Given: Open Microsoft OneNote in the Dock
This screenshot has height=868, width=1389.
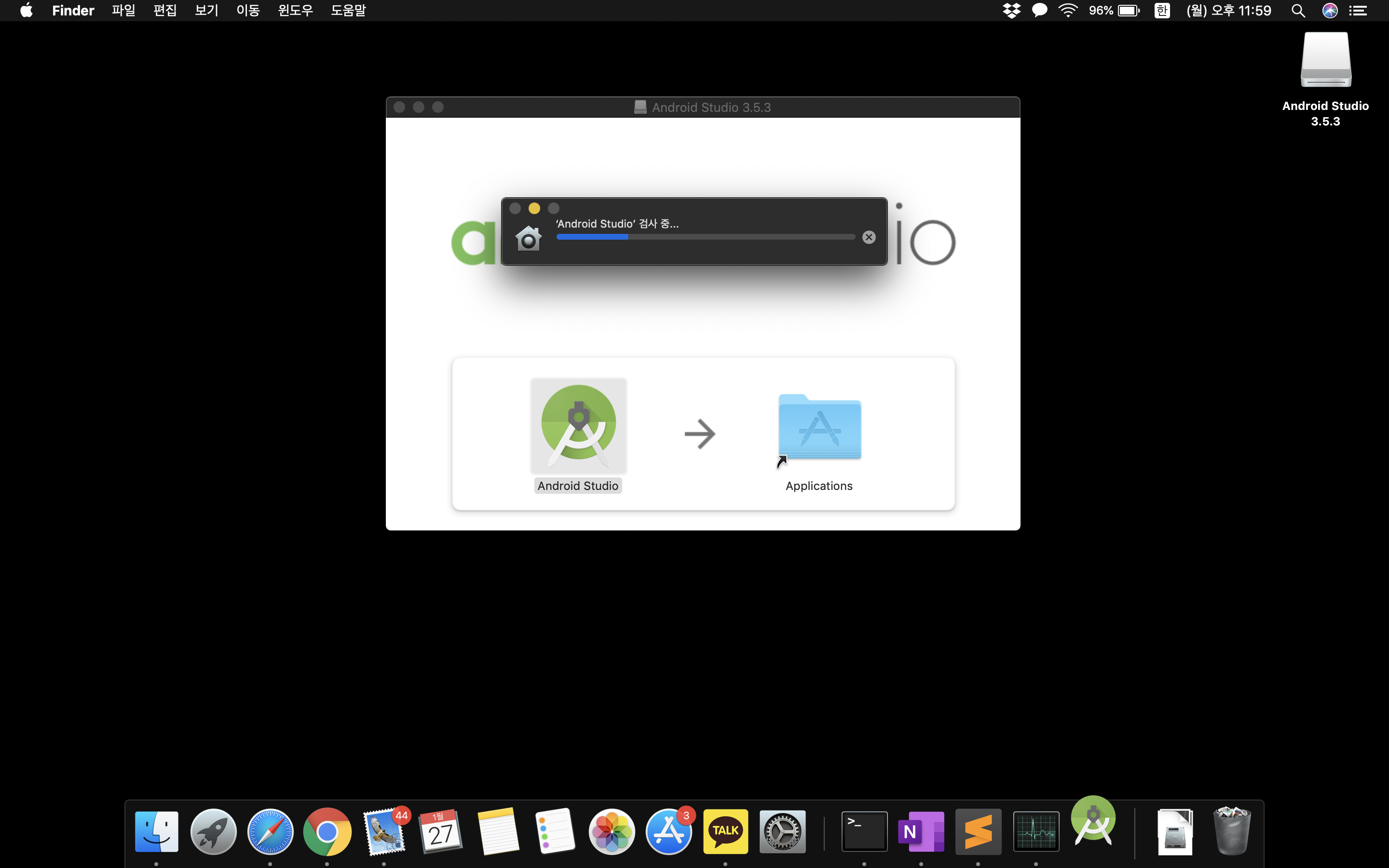Looking at the screenshot, I should 921,831.
